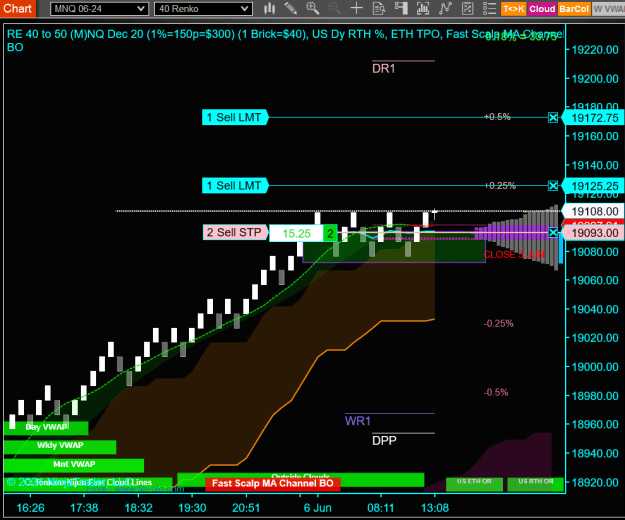Click the -0.5% level label
Image resolution: width=625 pixels, height=520 pixels.
click(x=496, y=392)
